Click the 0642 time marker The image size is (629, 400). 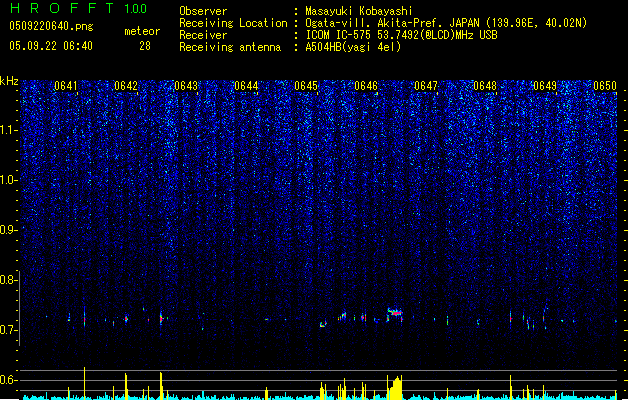(x=126, y=86)
